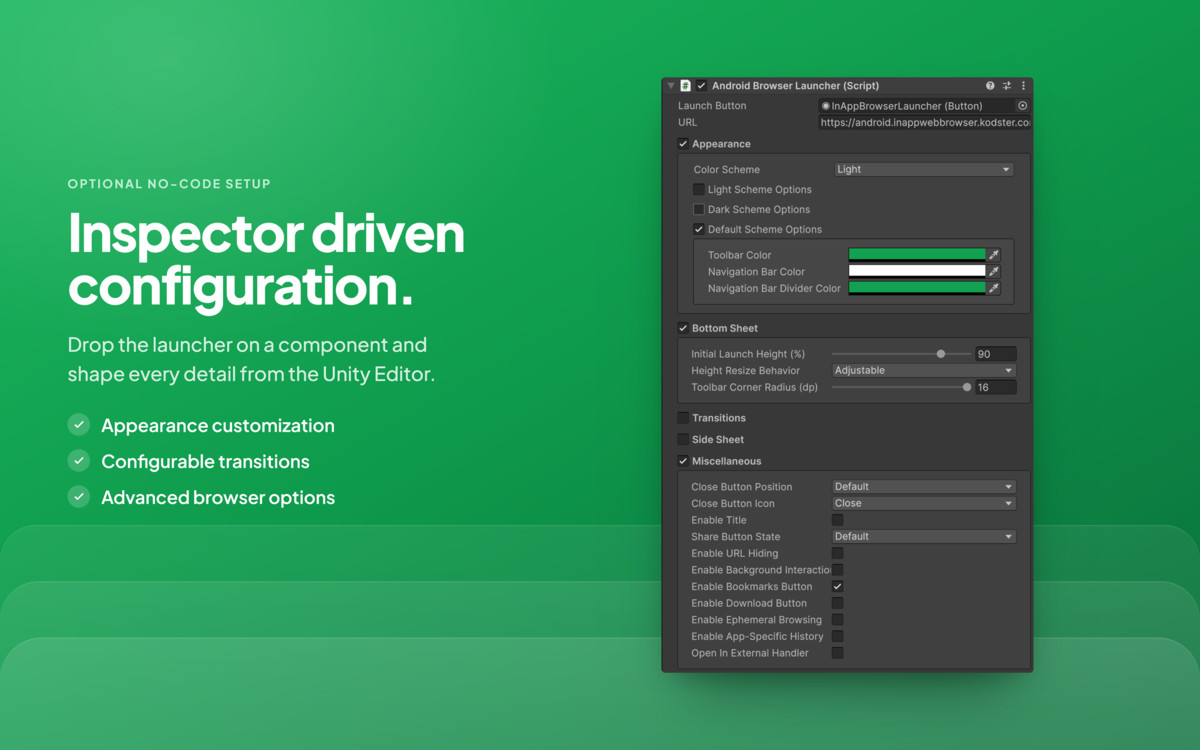Pick Toolbar Color with the eyedropper

pyautogui.click(x=994, y=255)
